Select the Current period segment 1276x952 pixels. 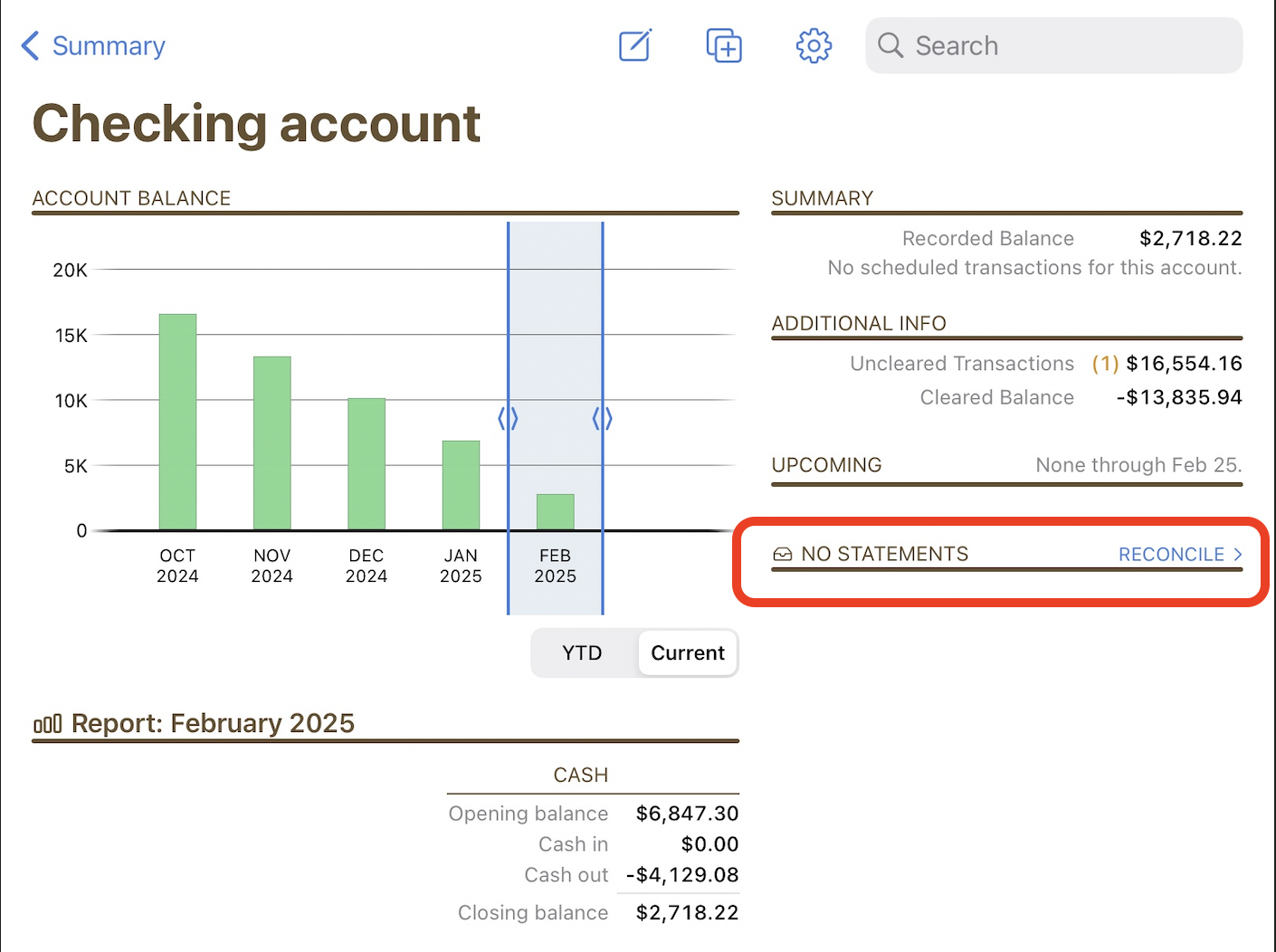688,653
